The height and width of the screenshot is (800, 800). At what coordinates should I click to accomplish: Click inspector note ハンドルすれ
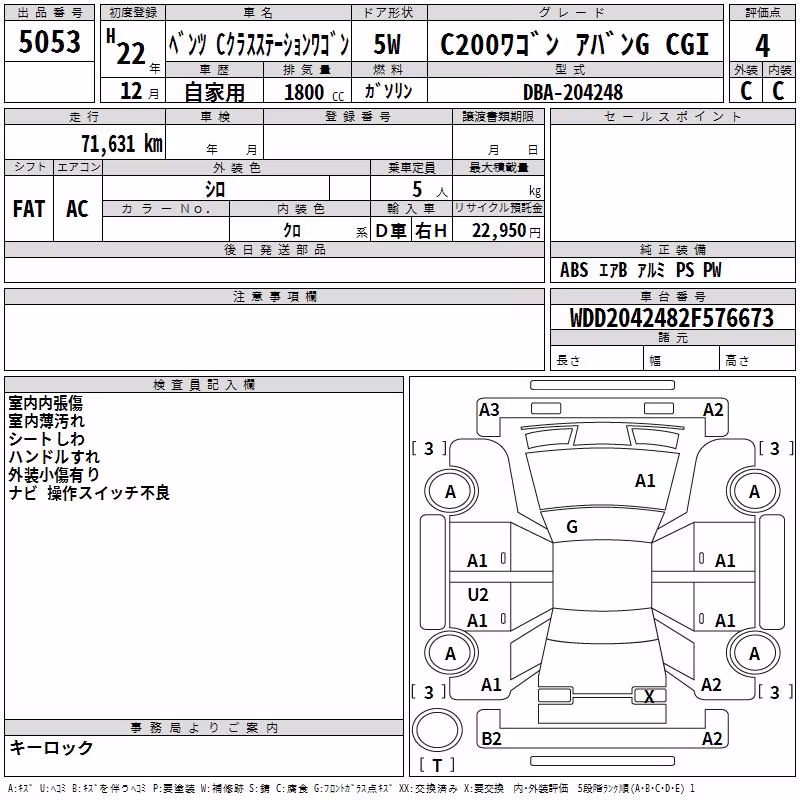(54, 457)
